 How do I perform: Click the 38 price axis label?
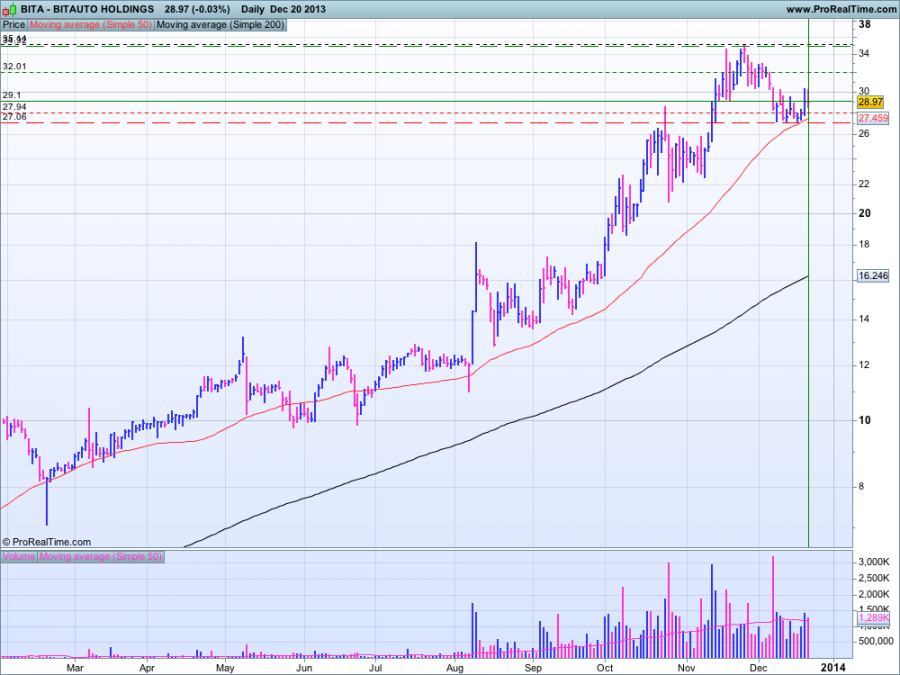click(864, 25)
